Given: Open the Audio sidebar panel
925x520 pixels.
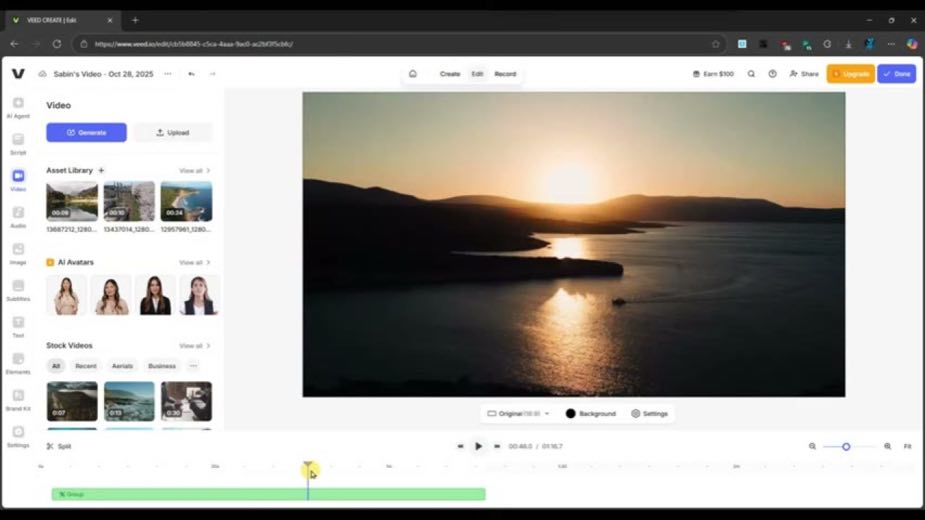Looking at the screenshot, I should (18, 217).
